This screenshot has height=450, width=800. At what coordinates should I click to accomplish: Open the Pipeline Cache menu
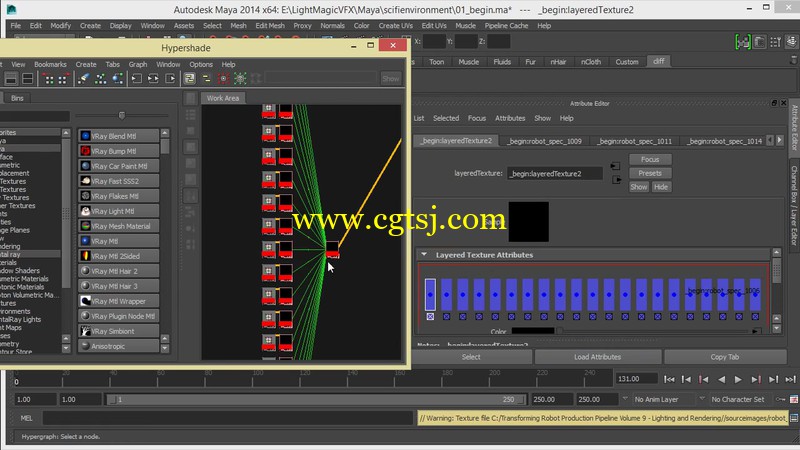(x=507, y=26)
